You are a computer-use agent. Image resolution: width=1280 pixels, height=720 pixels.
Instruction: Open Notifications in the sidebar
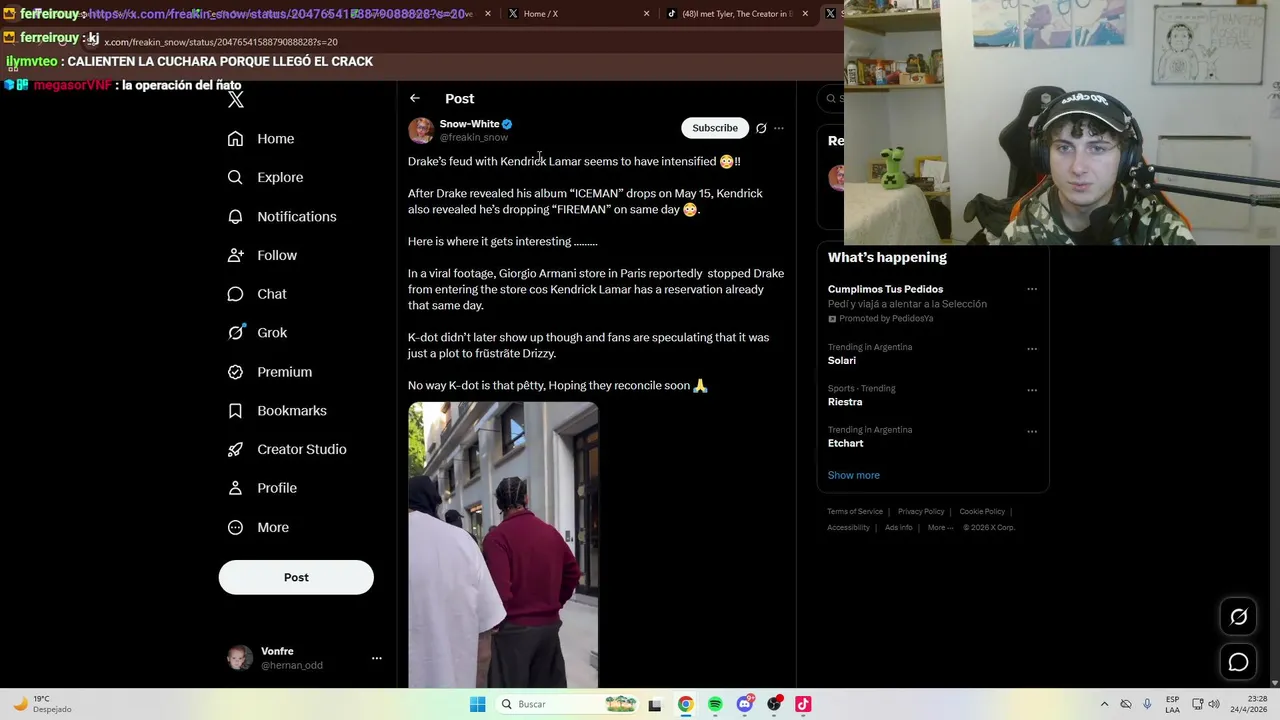tap(282, 216)
